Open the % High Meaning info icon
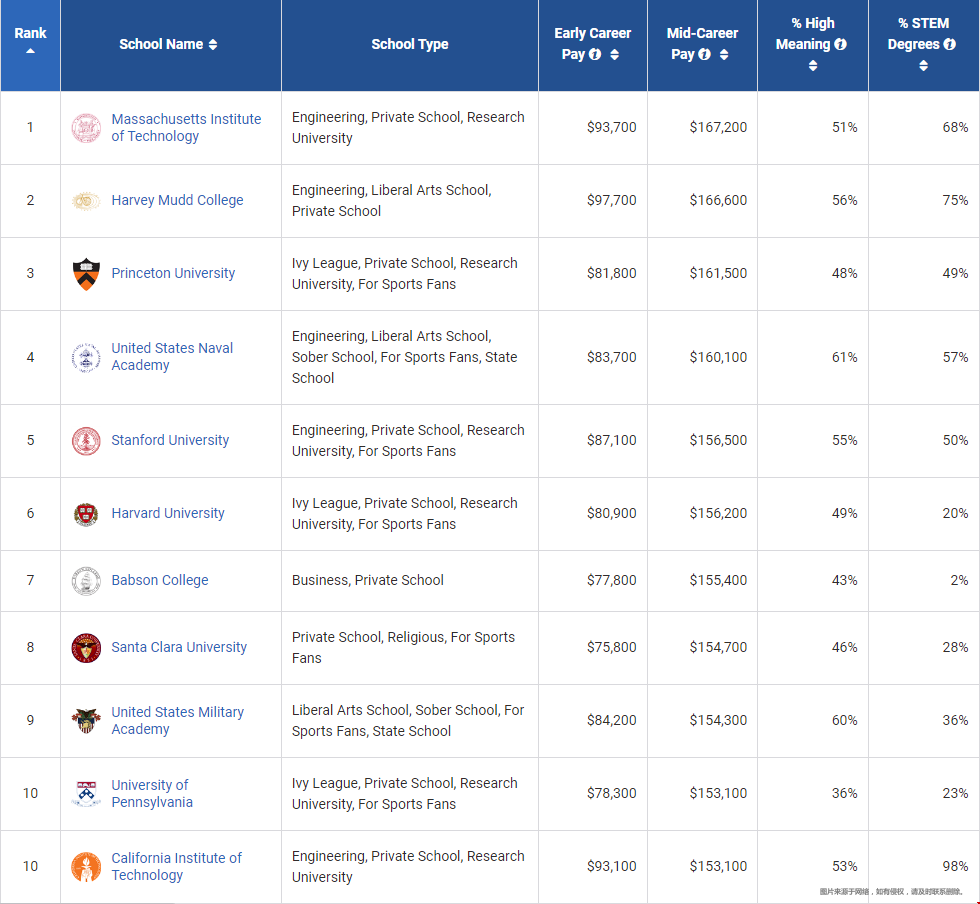The width and height of the screenshot is (980, 904). point(841,44)
